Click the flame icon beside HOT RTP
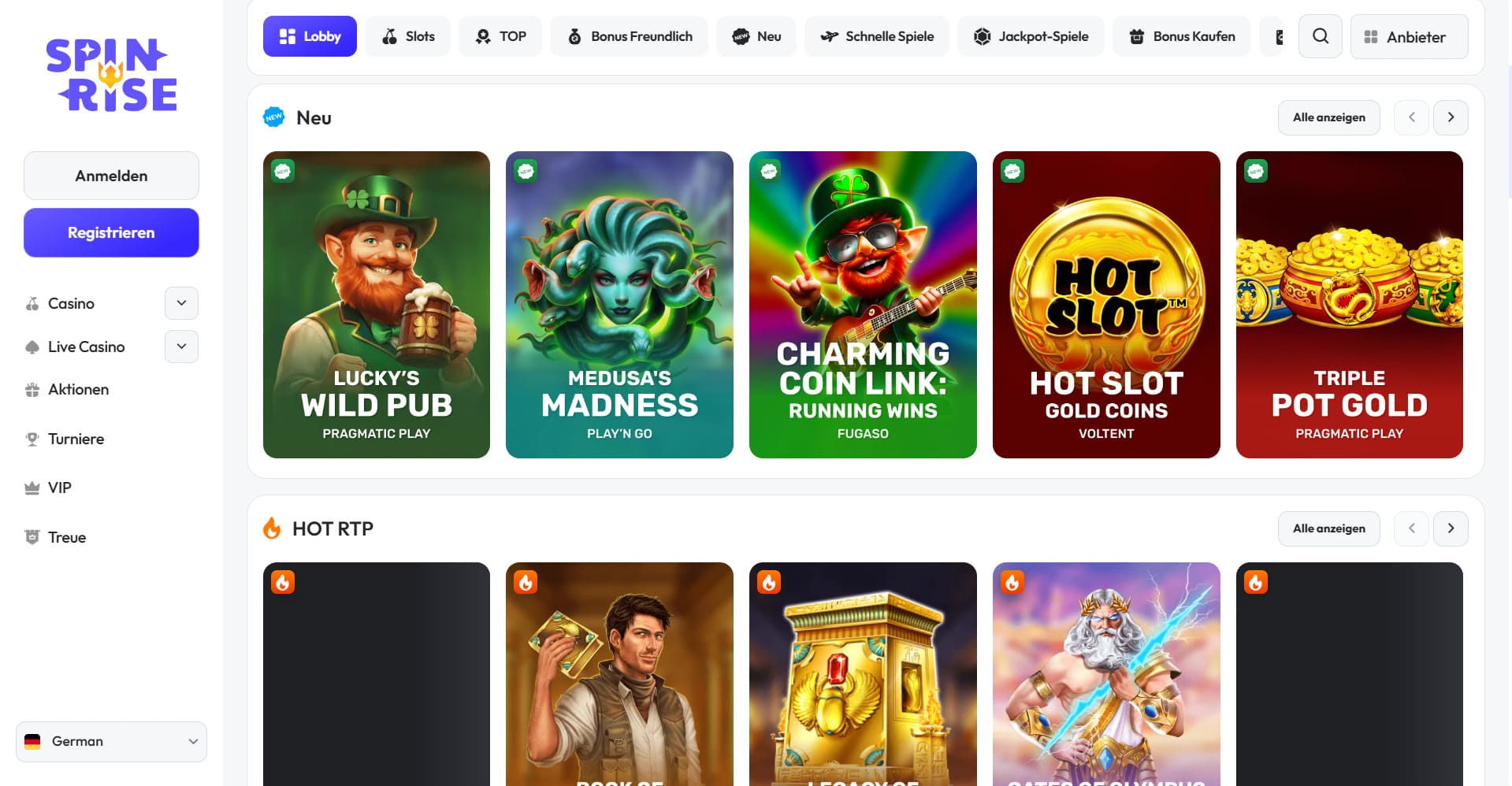Image resolution: width=1512 pixels, height=786 pixels. tap(272, 528)
